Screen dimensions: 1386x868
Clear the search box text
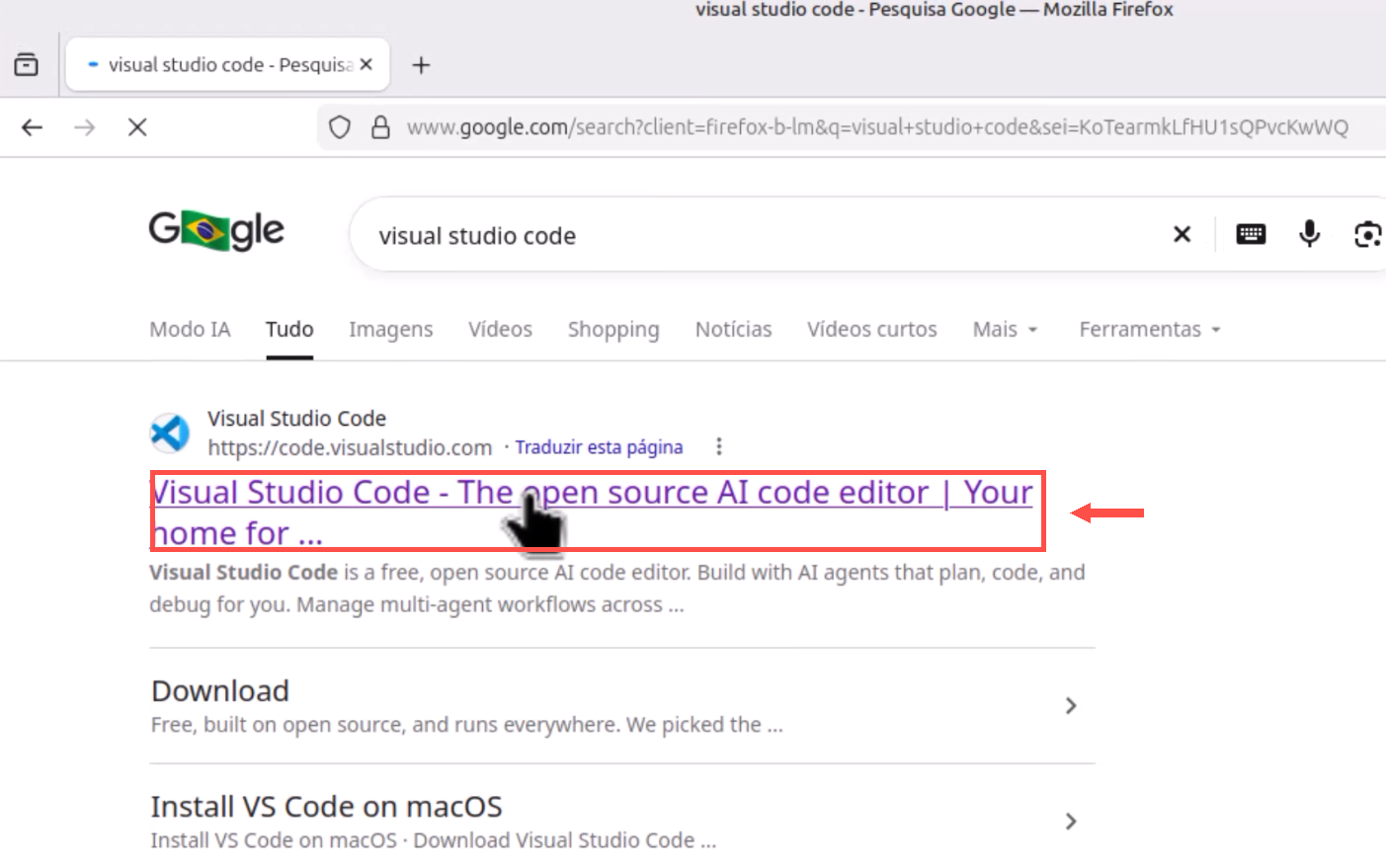tap(1182, 234)
